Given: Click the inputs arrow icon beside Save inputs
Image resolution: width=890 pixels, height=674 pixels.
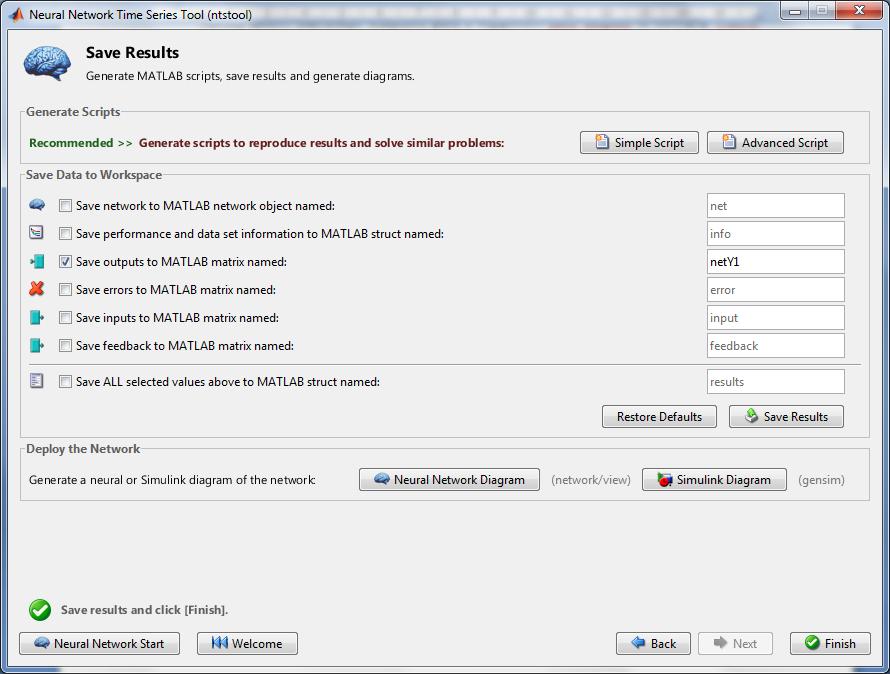Looking at the screenshot, I should pos(37,317).
